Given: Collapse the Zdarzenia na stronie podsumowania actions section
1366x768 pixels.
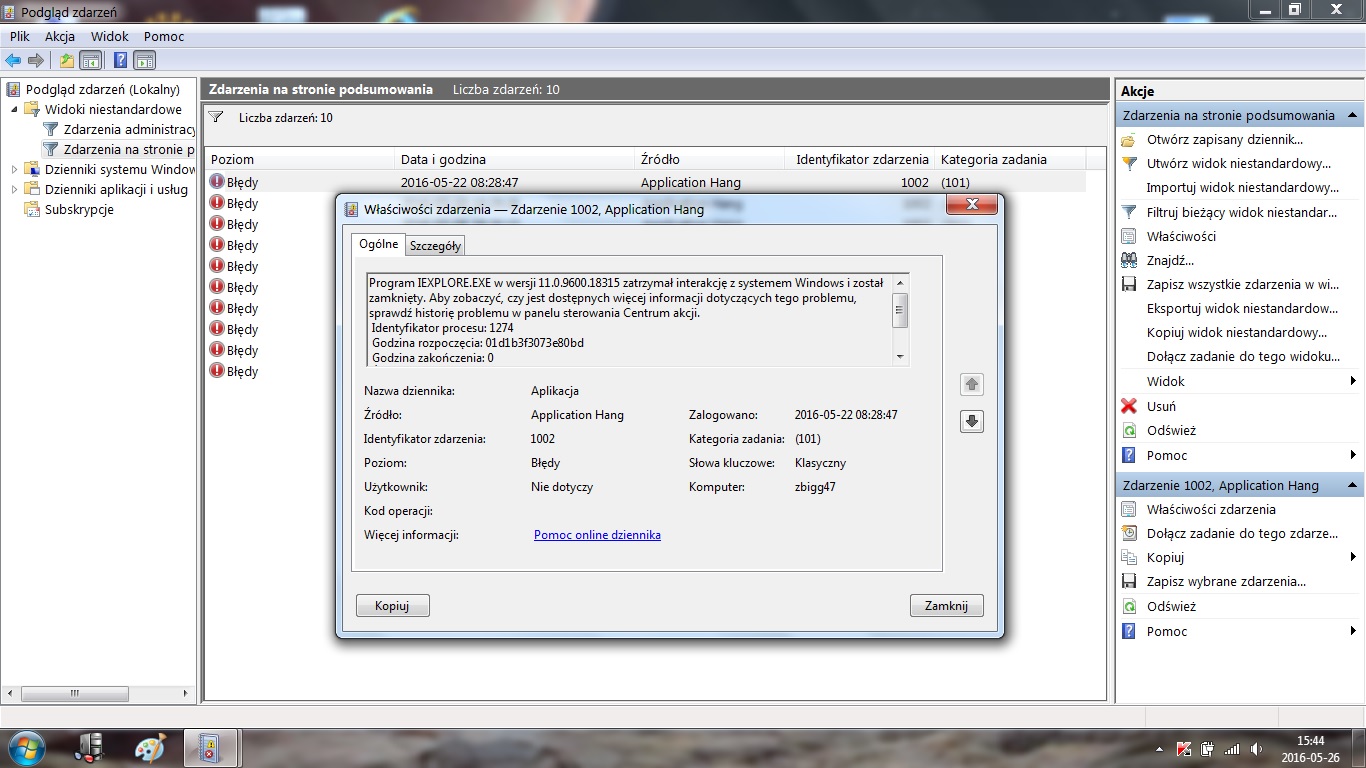Looking at the screenshot, I should click(1352, 115).
